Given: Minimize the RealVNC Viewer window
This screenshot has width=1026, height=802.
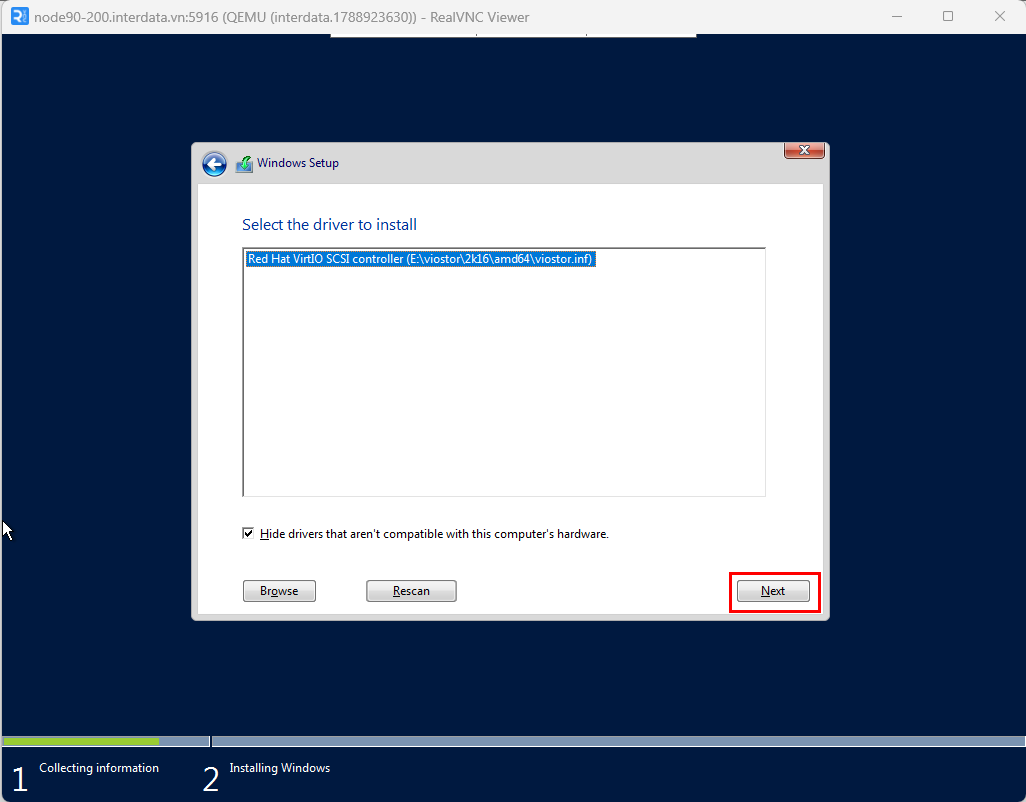Looking at the screenshot, I should coord(897,16).
